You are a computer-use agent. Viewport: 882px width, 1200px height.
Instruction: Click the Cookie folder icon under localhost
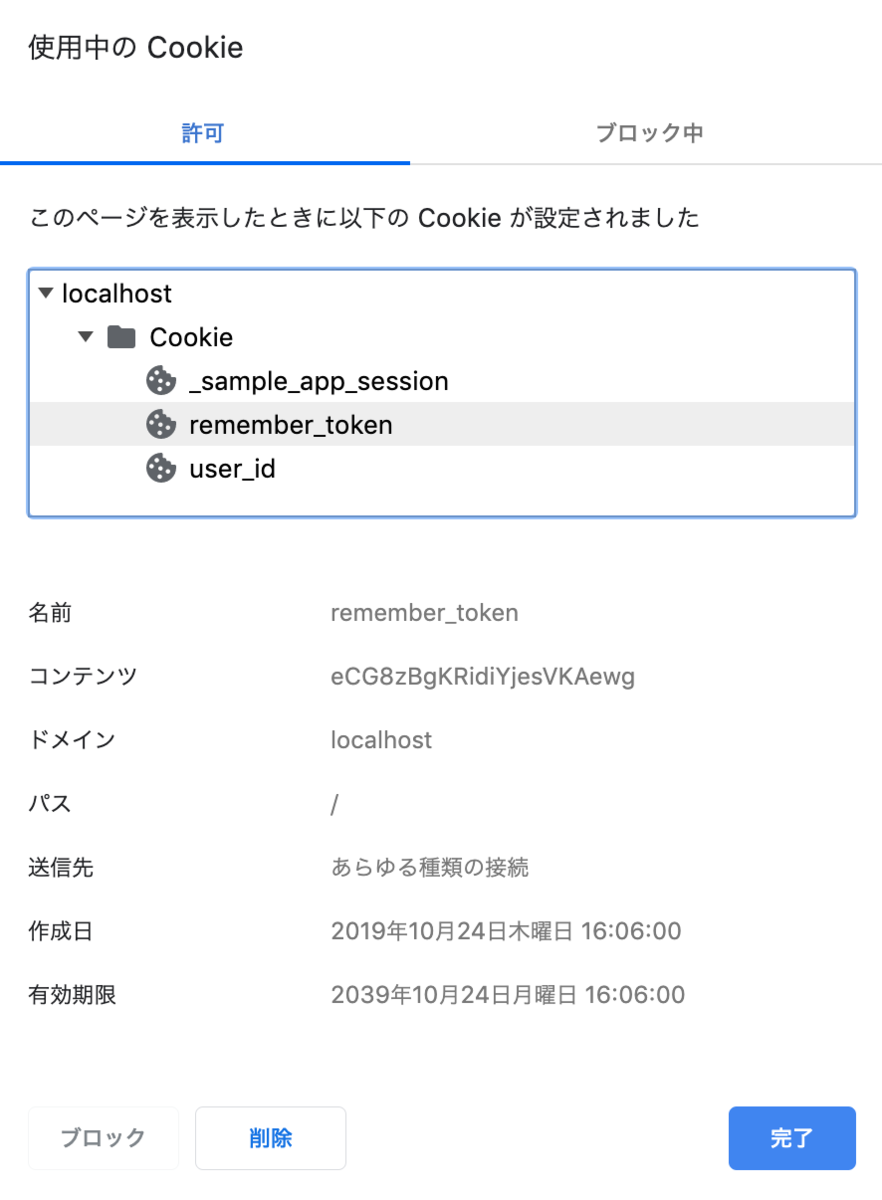point(120,337)
